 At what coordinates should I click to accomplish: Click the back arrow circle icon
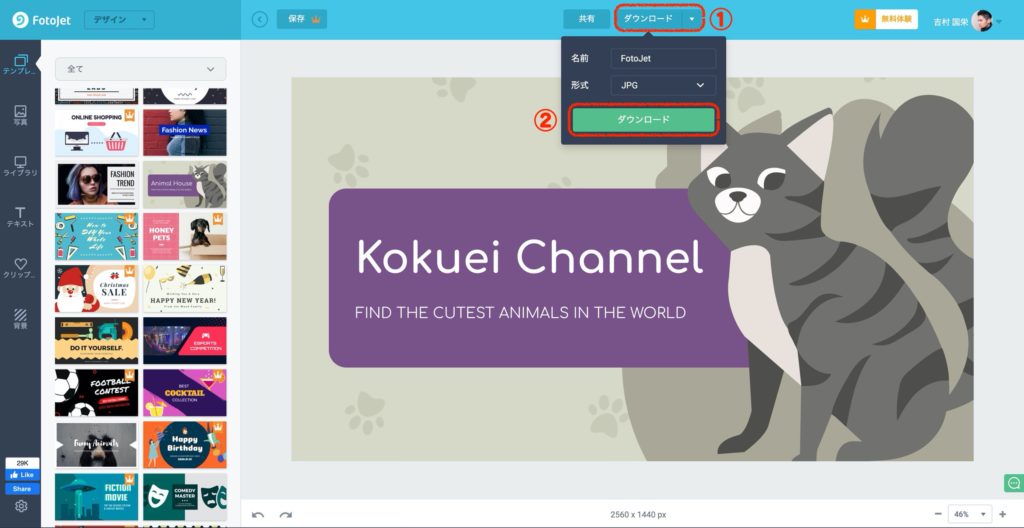(260, 19)
